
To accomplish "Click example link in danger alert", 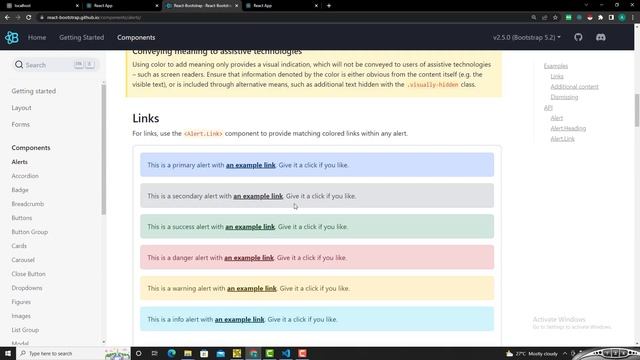I will 249,258.
